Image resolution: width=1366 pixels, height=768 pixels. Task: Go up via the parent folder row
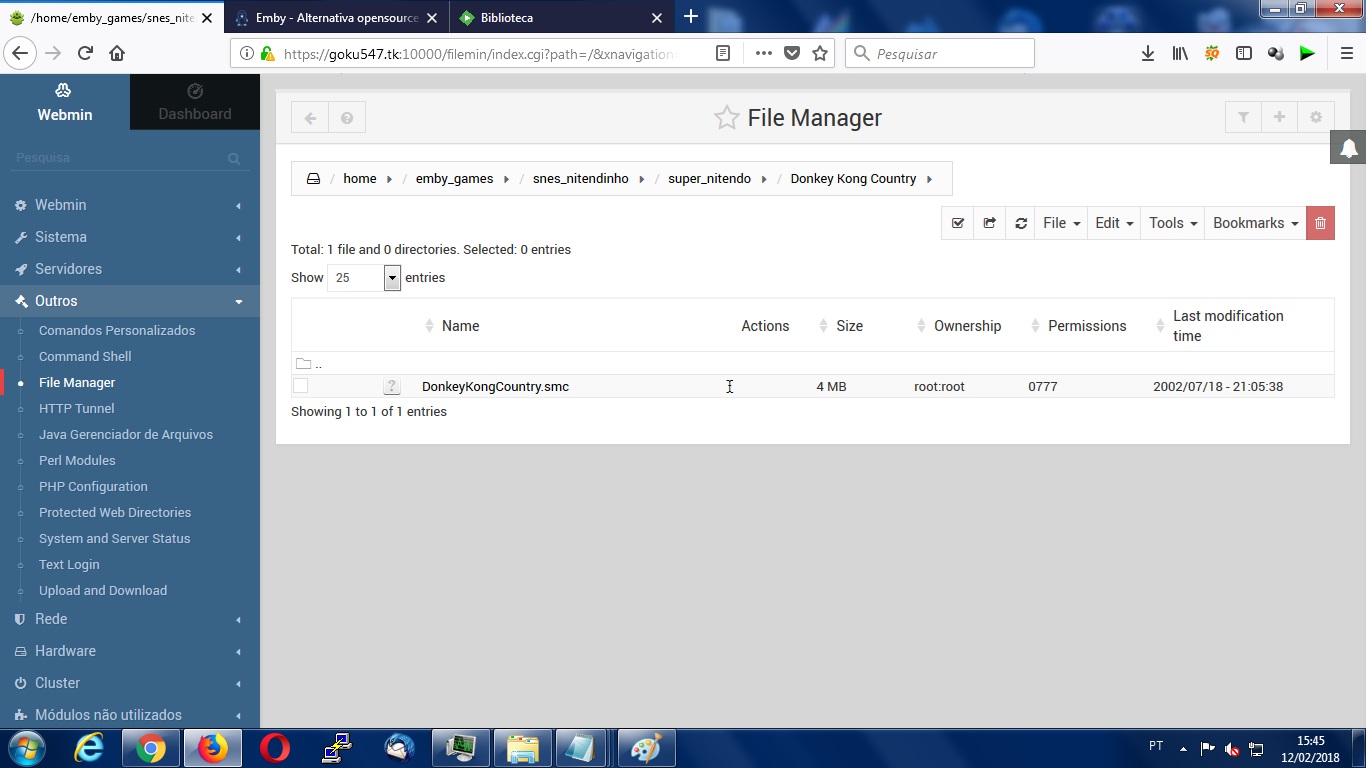pos(812,363)
